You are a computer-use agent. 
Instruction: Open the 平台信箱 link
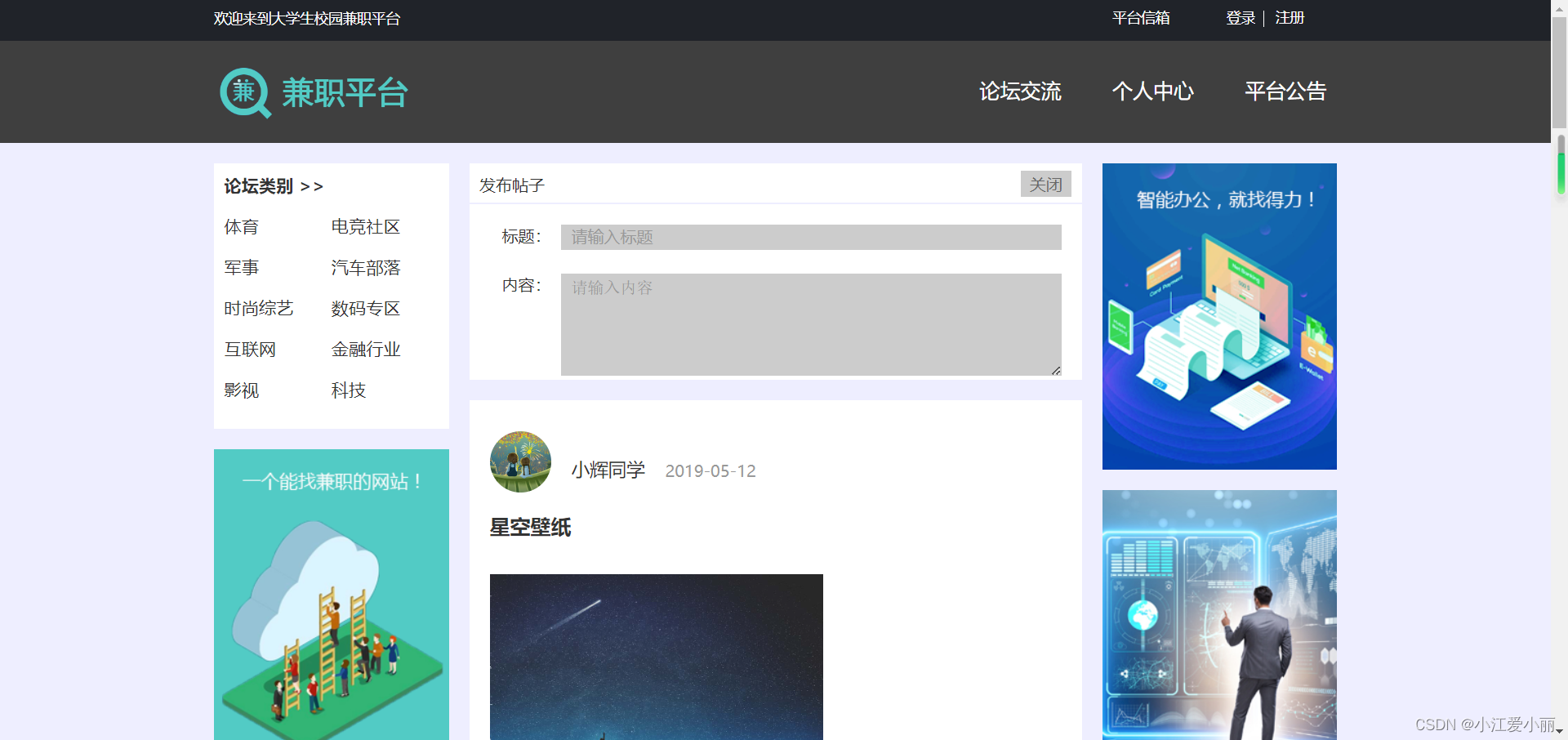click(x=1141, y=18)
